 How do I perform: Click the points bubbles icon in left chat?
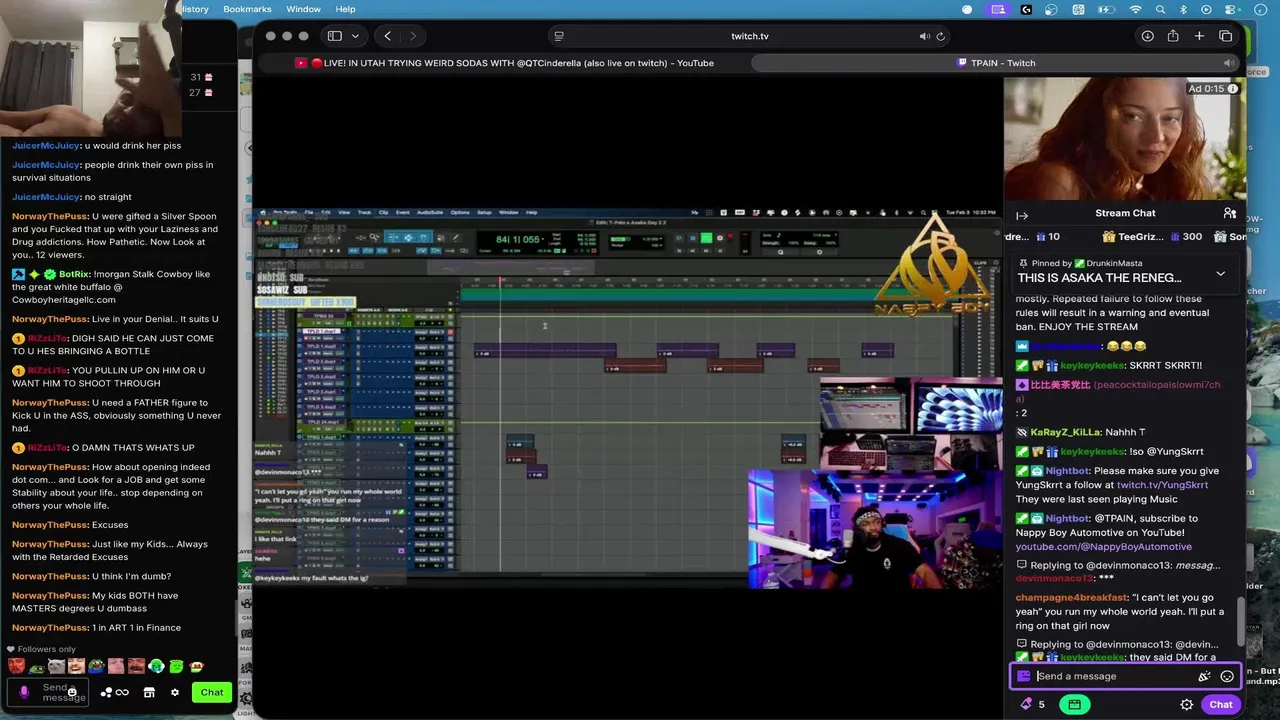tap(106, 692)
